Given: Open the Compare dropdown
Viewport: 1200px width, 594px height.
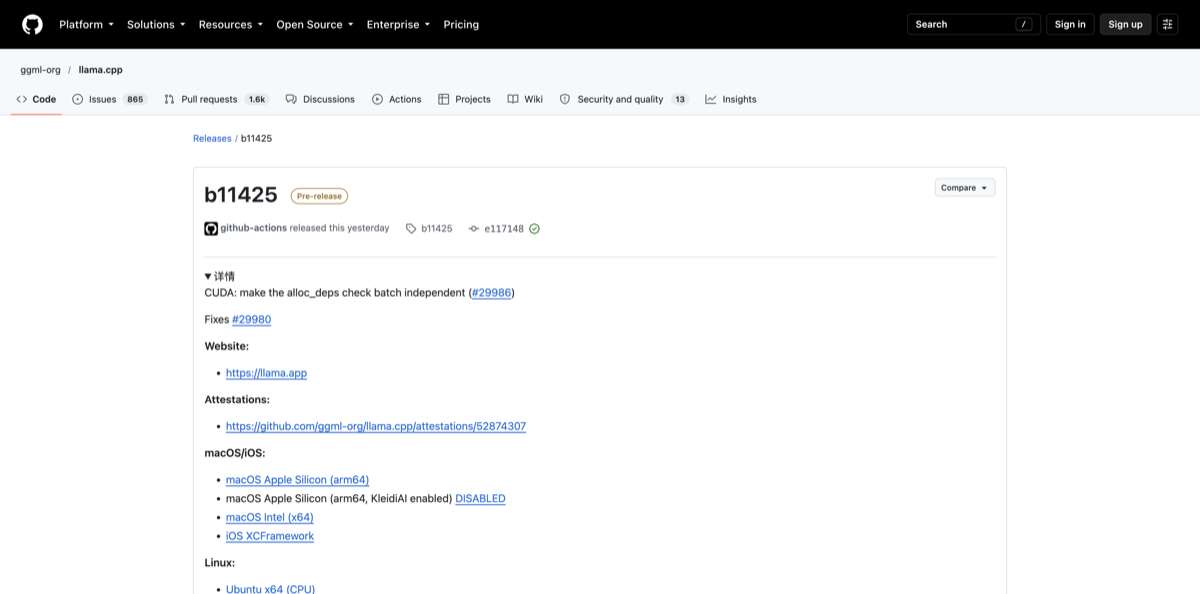Looking at the screenshot, I should (965, 187).
